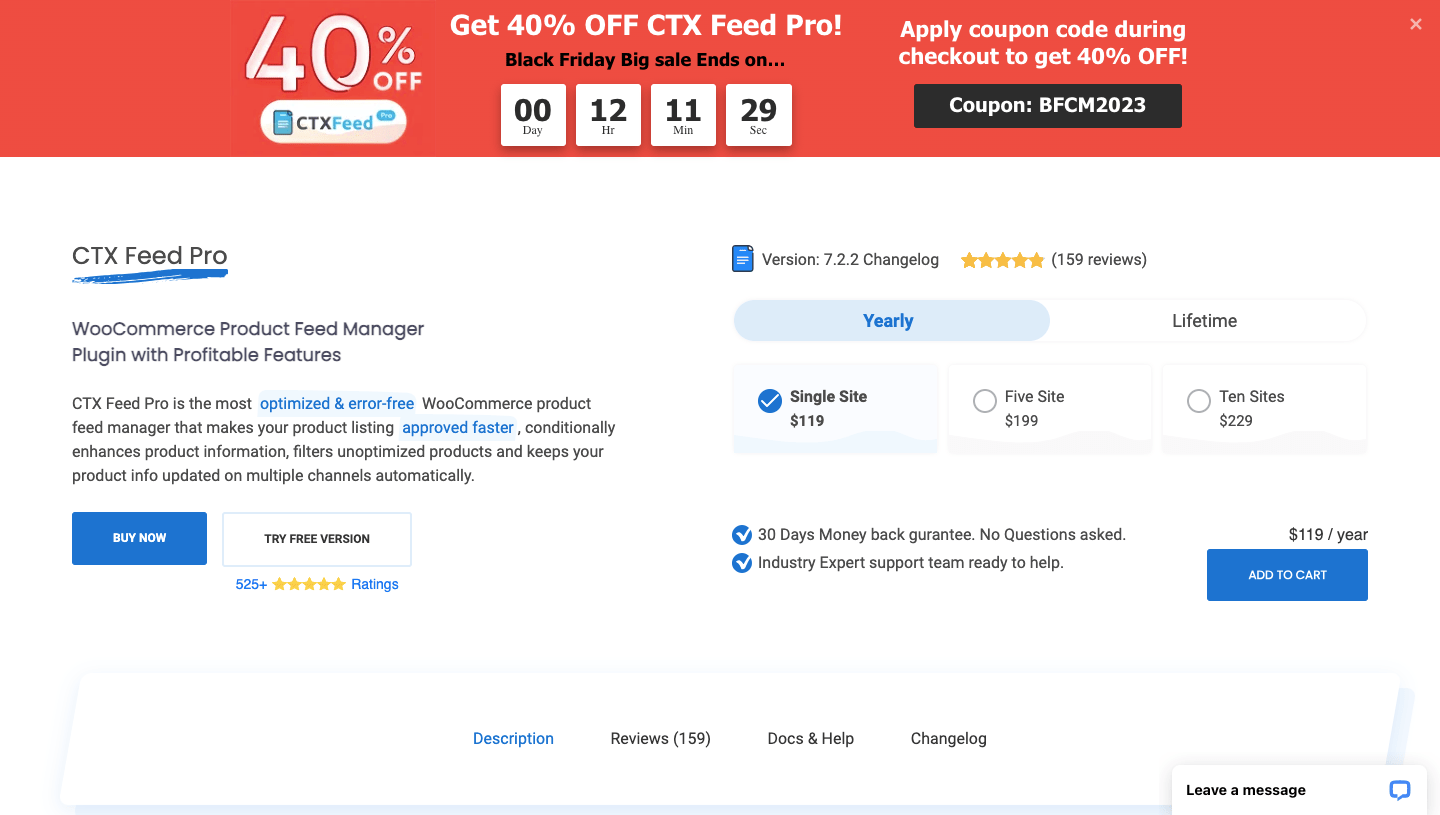
Task: Click the checkmark icon beside money back guarantee
Action: click(x=742, y=535)
